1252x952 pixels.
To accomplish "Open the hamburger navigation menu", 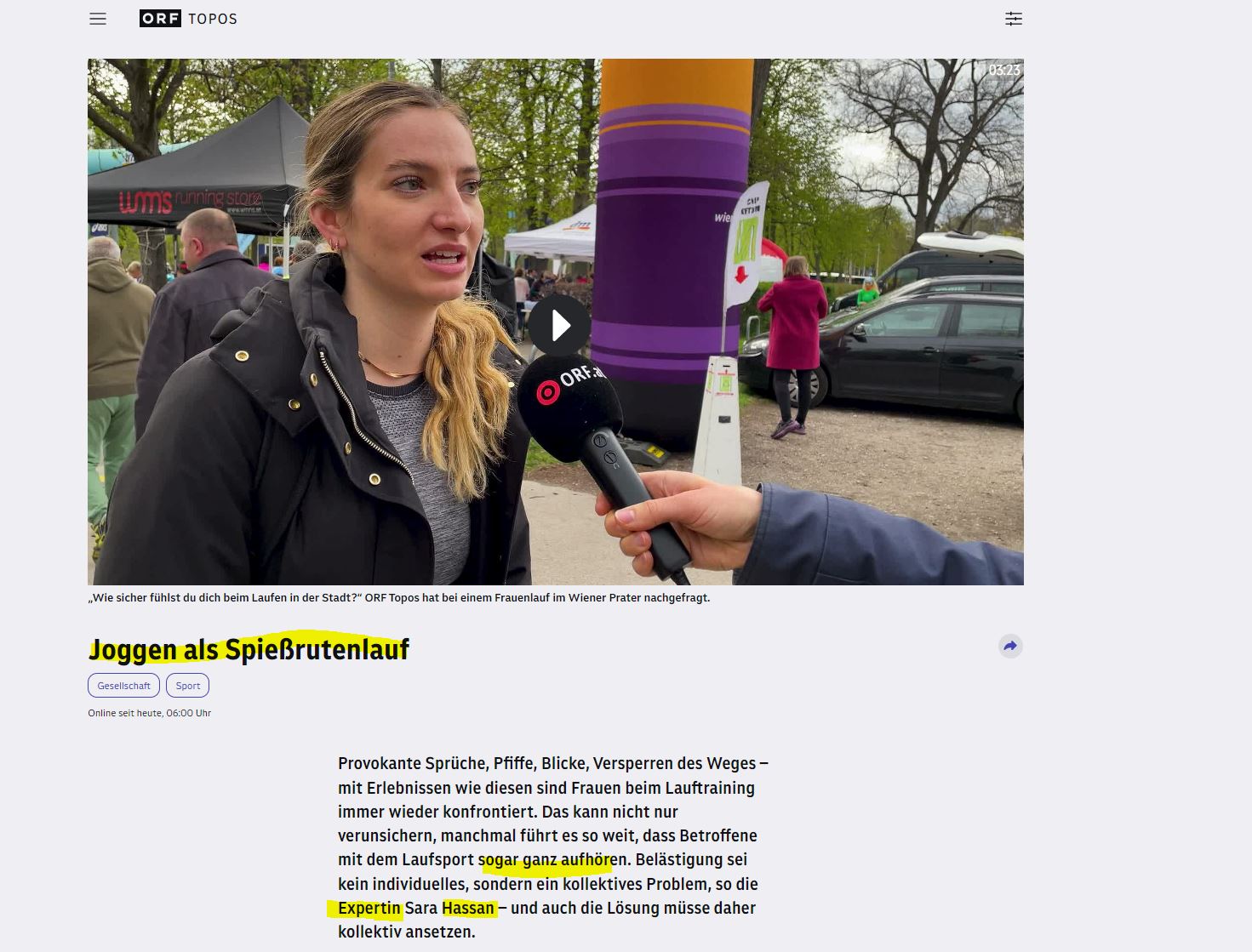I will tap(98, 19).
